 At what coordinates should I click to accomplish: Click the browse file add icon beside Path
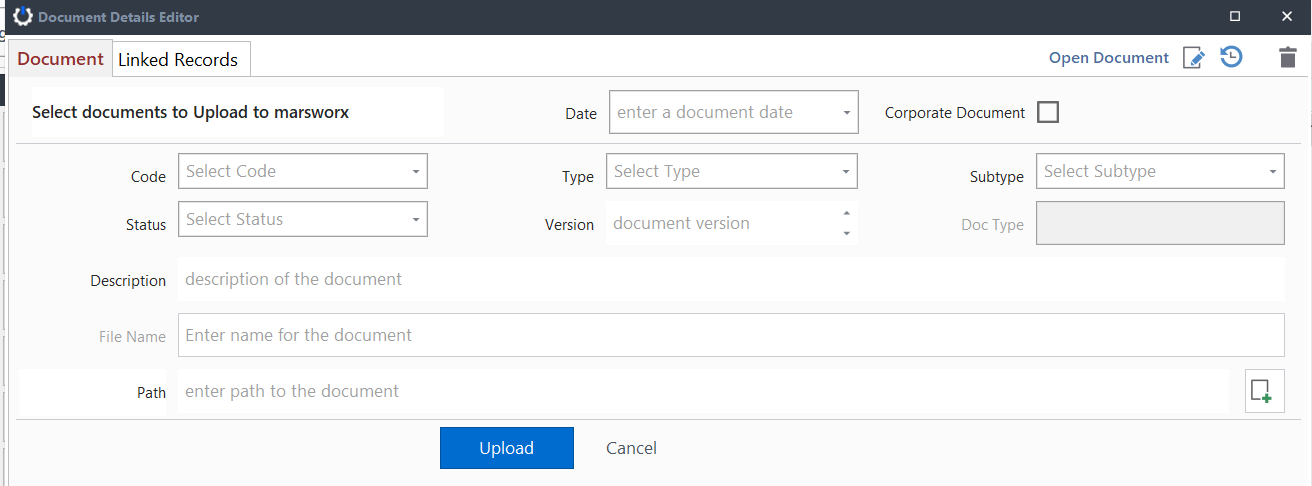coord(1264,391)
